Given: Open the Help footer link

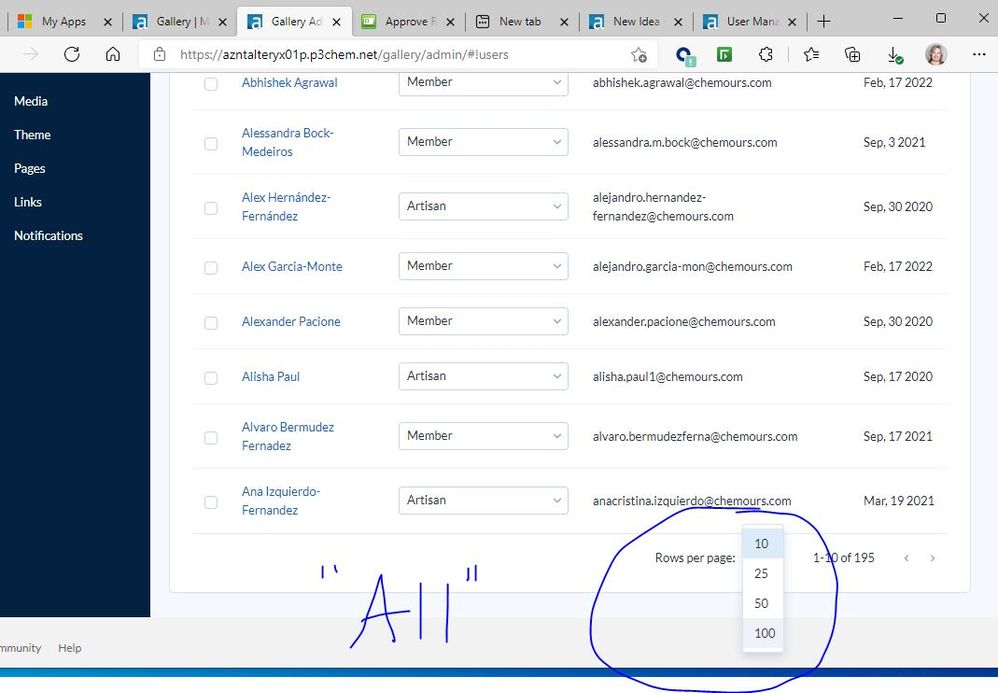Looking at the screenshot, I should click(x=70, y=648).
